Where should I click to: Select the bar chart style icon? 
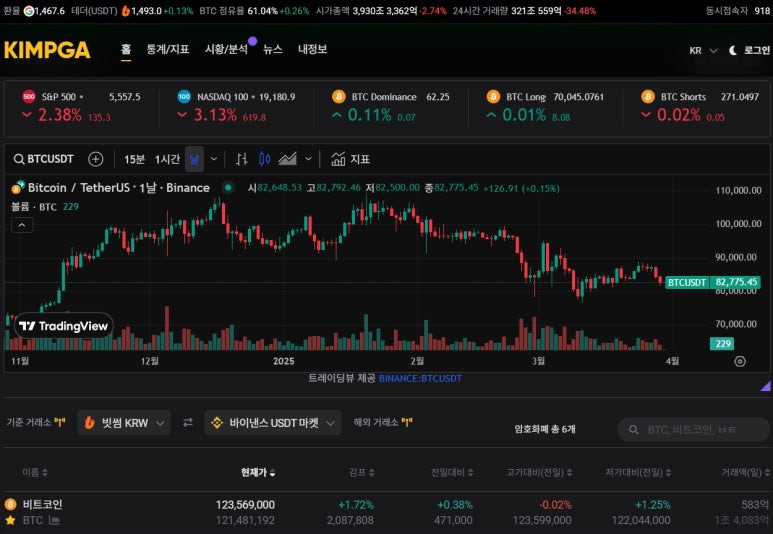[242, 159]
